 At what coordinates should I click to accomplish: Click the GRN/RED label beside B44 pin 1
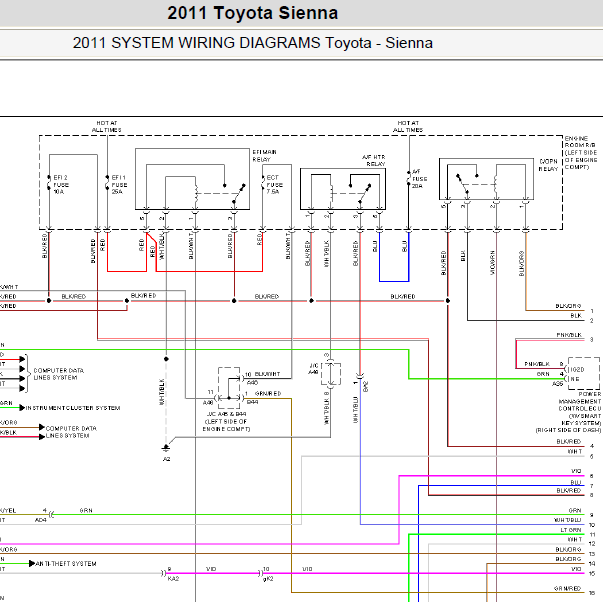pos(268,394)
